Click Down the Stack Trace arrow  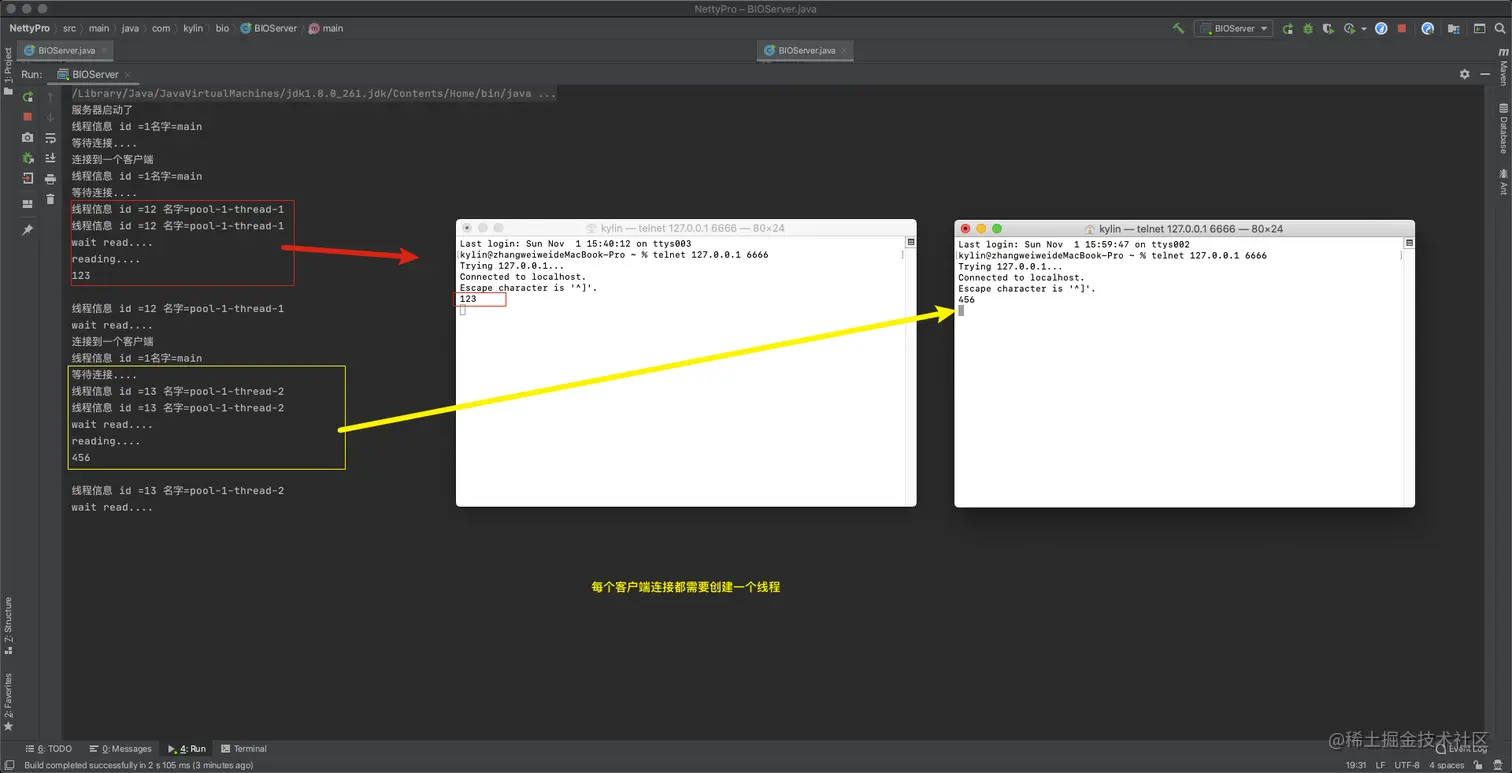point(50,117)
